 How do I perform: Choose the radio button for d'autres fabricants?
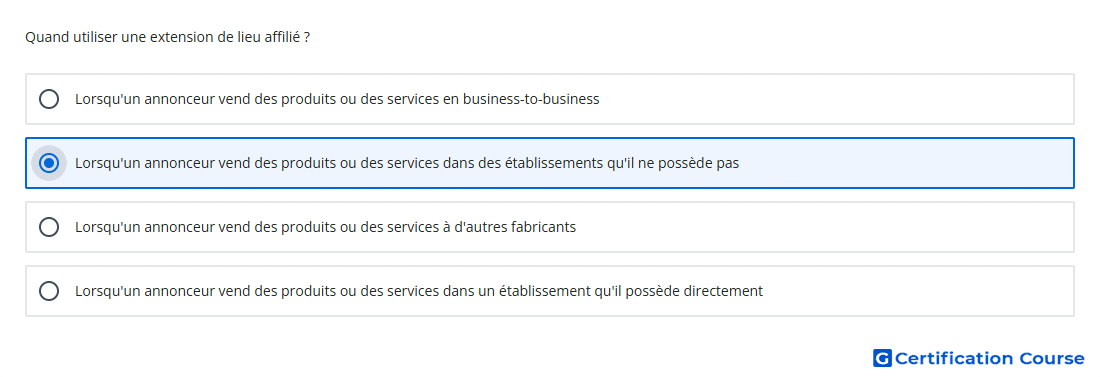click(x=49, y=227)
